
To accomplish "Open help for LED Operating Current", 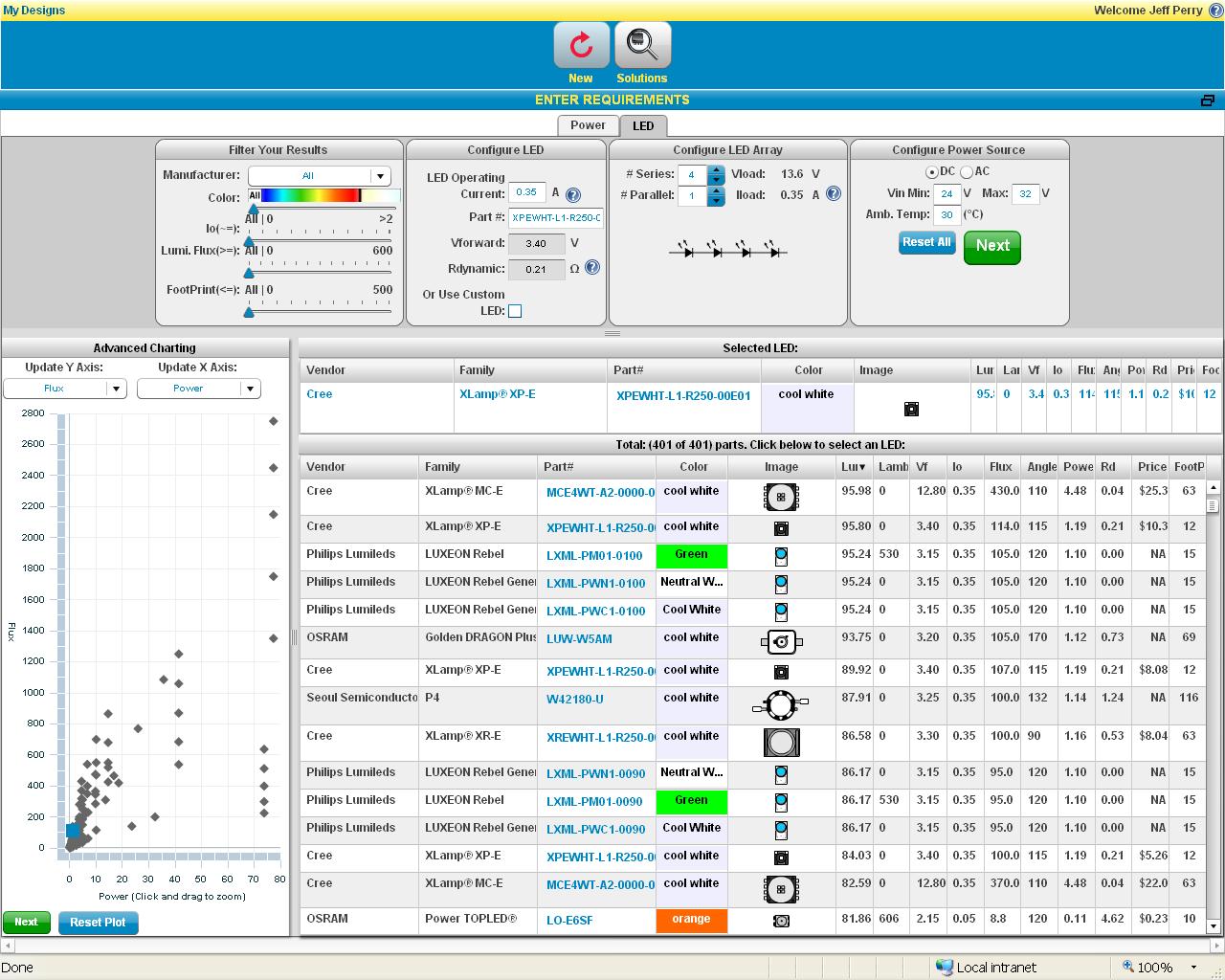I will (x=573, y=195).
